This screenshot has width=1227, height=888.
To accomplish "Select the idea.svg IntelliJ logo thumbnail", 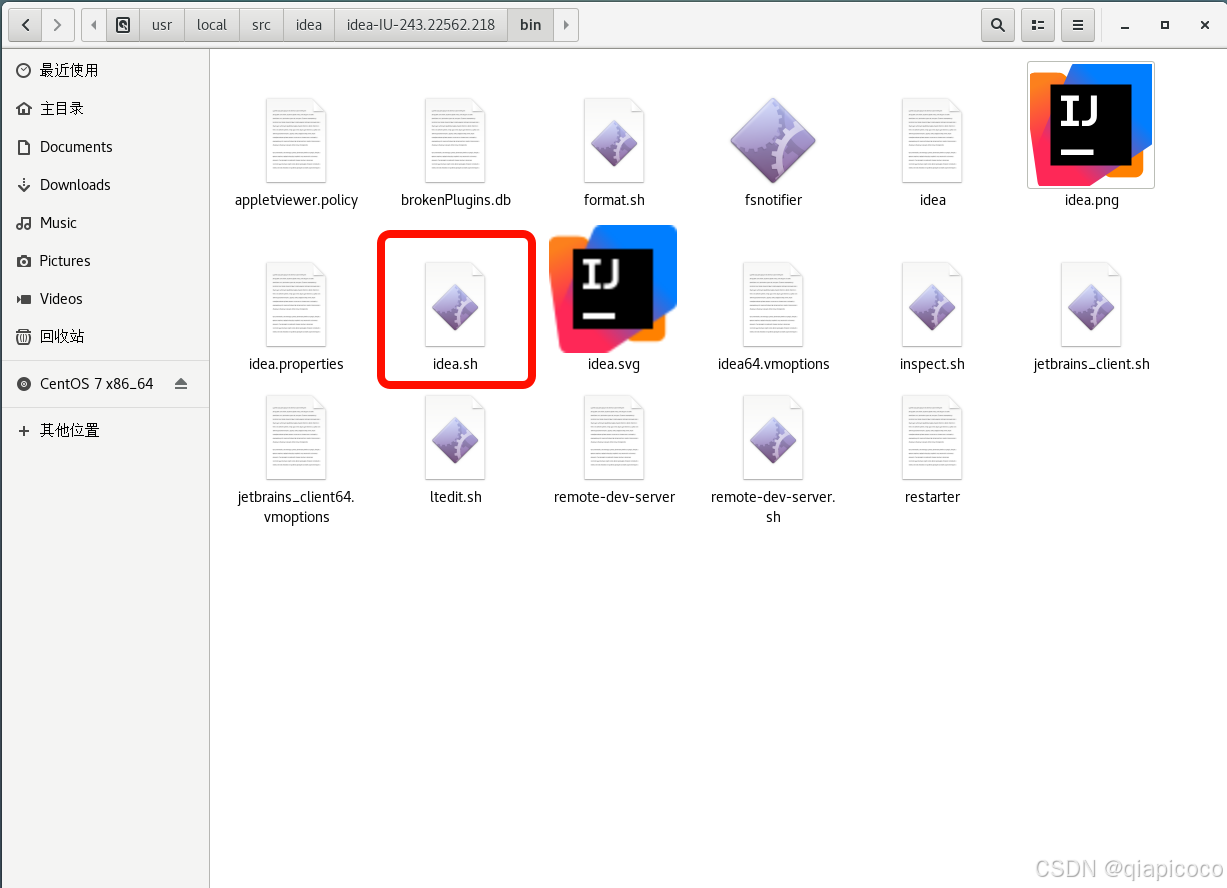I will tap(614, 288).
